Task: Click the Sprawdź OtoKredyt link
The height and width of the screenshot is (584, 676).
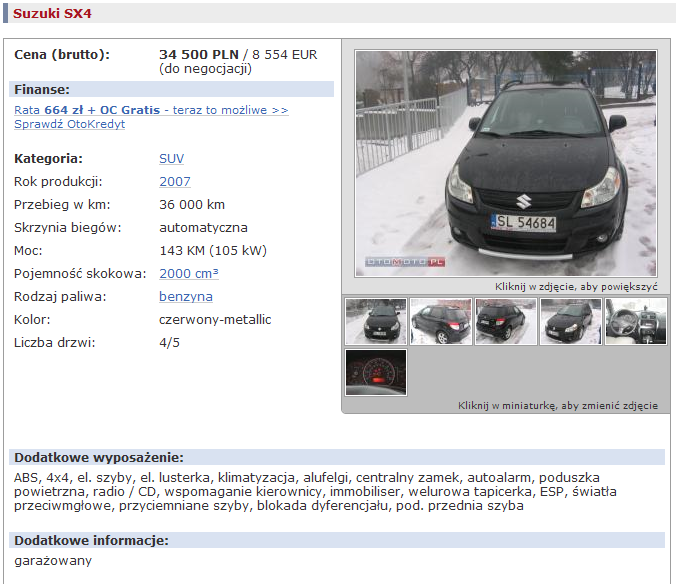Action: (69, 124)
